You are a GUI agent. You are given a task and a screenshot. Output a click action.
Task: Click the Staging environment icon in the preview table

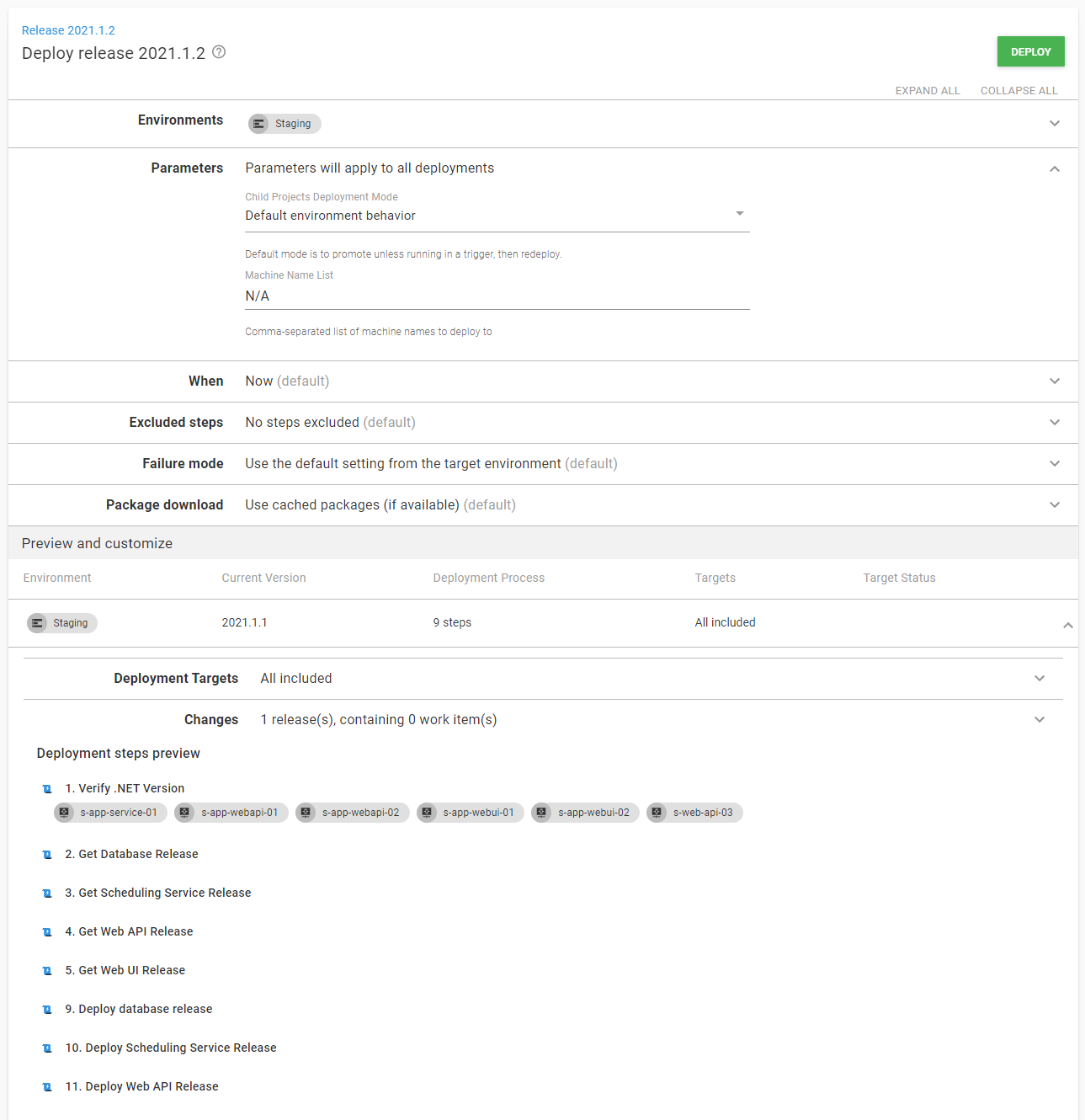(37, 622)
